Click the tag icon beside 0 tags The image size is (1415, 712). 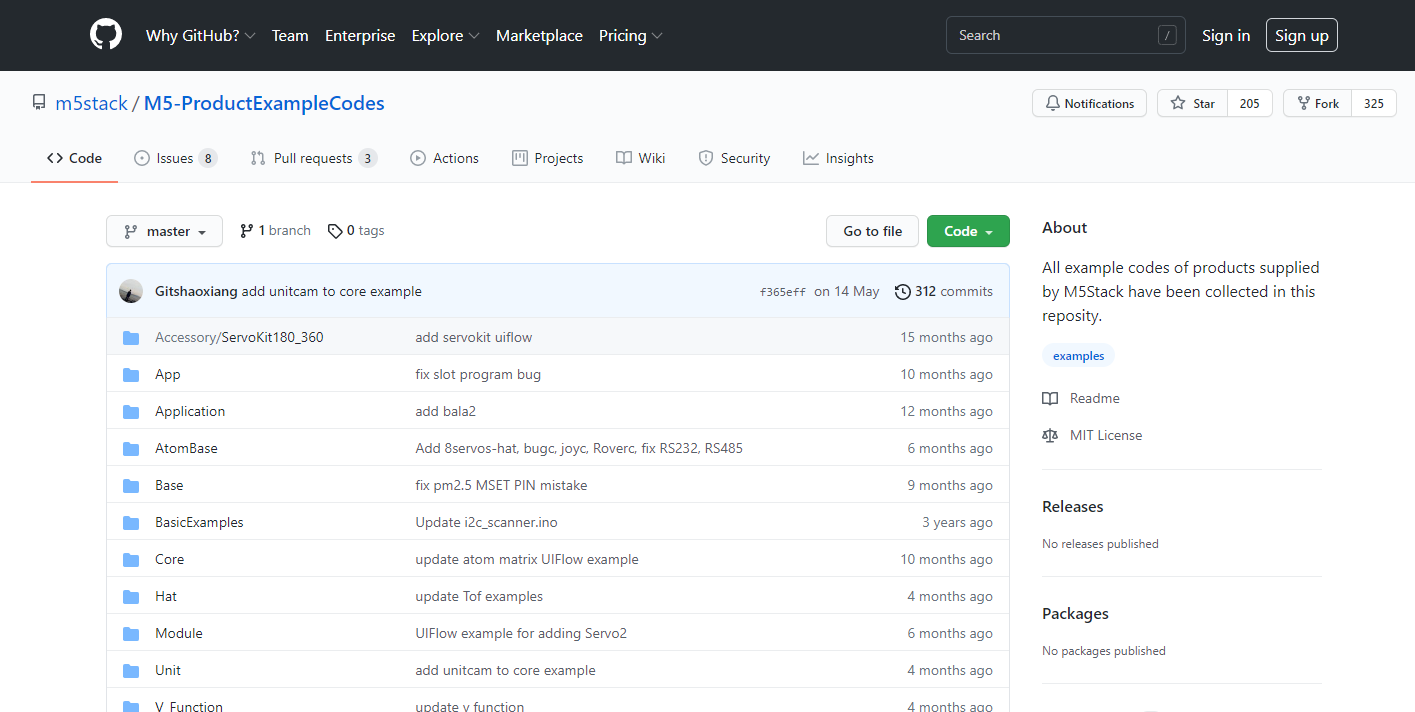click(x=334, y=230)
